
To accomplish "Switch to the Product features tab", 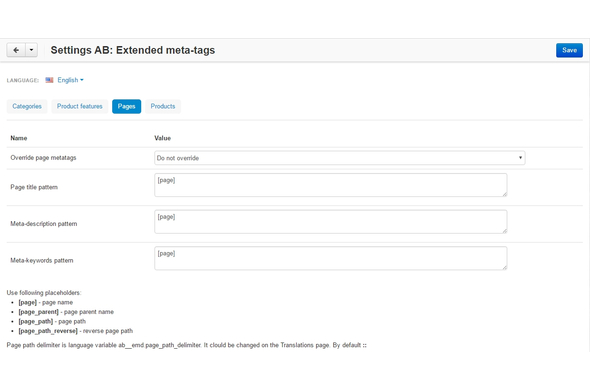I will tap(80, 106).
